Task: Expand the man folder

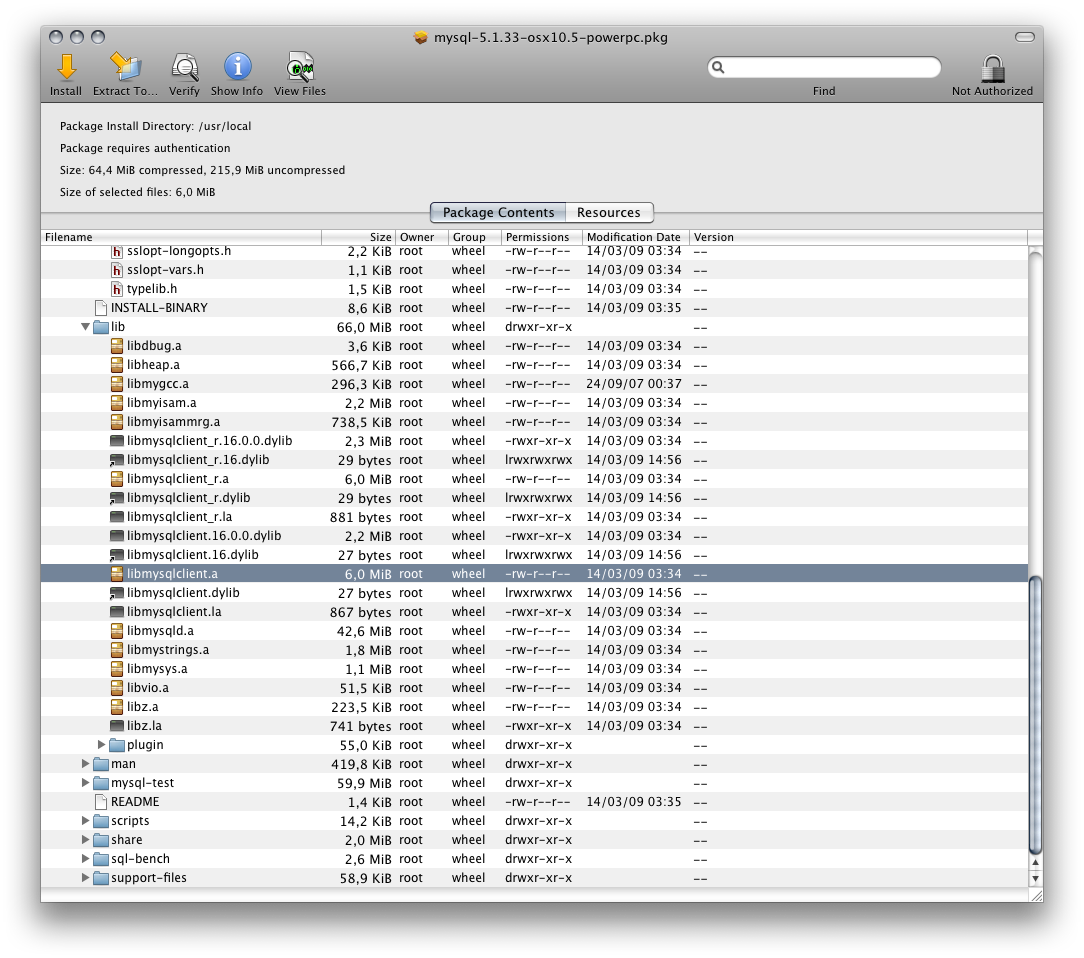Action: (85, 764)
